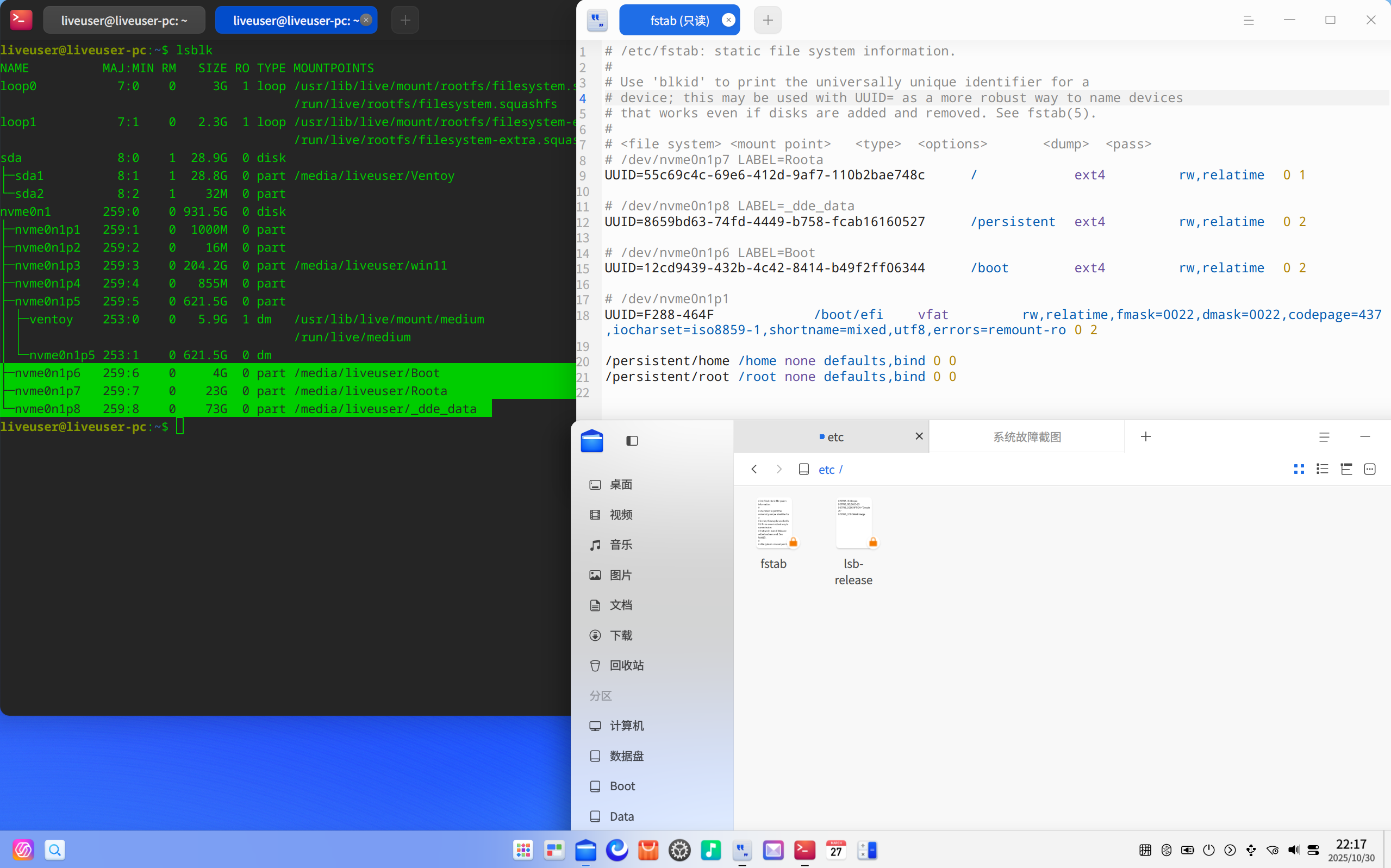Select the fstab file thumbnail
The width and height of the screenshot is (1391, 868).
click(774, 523)
